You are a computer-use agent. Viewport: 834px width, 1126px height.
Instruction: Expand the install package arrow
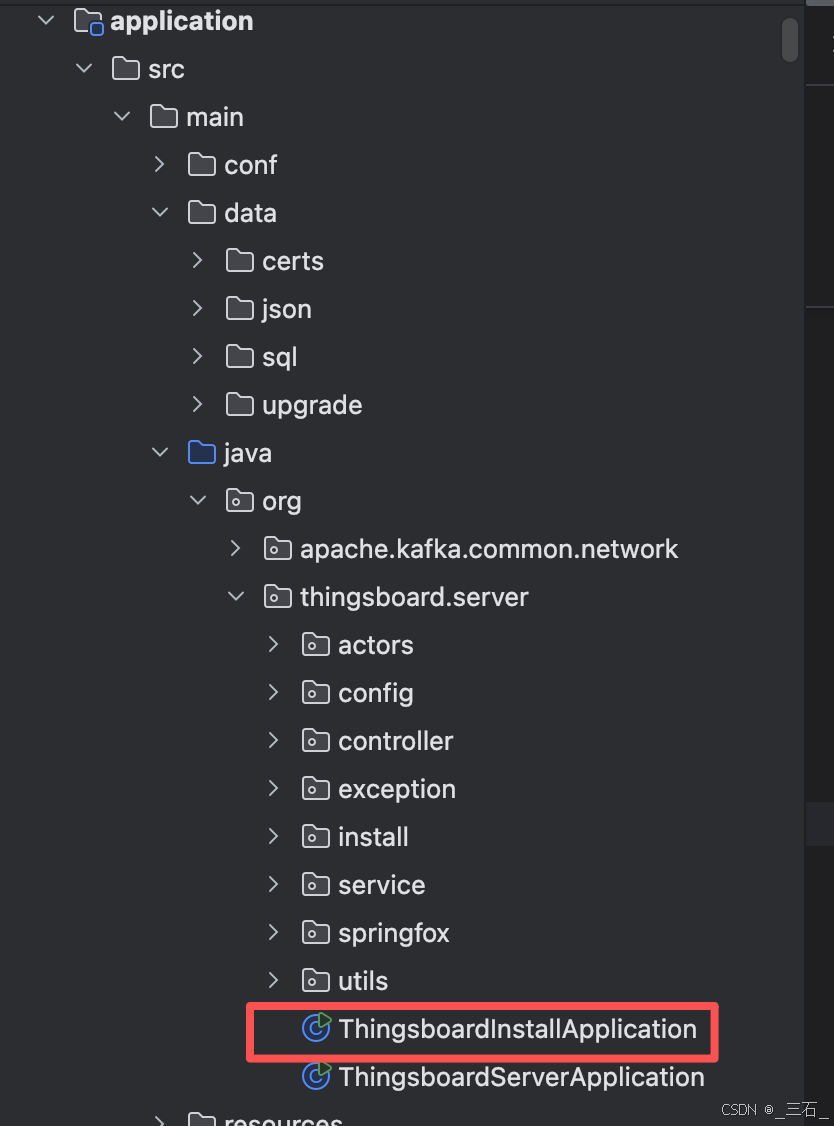coord(274,836)
